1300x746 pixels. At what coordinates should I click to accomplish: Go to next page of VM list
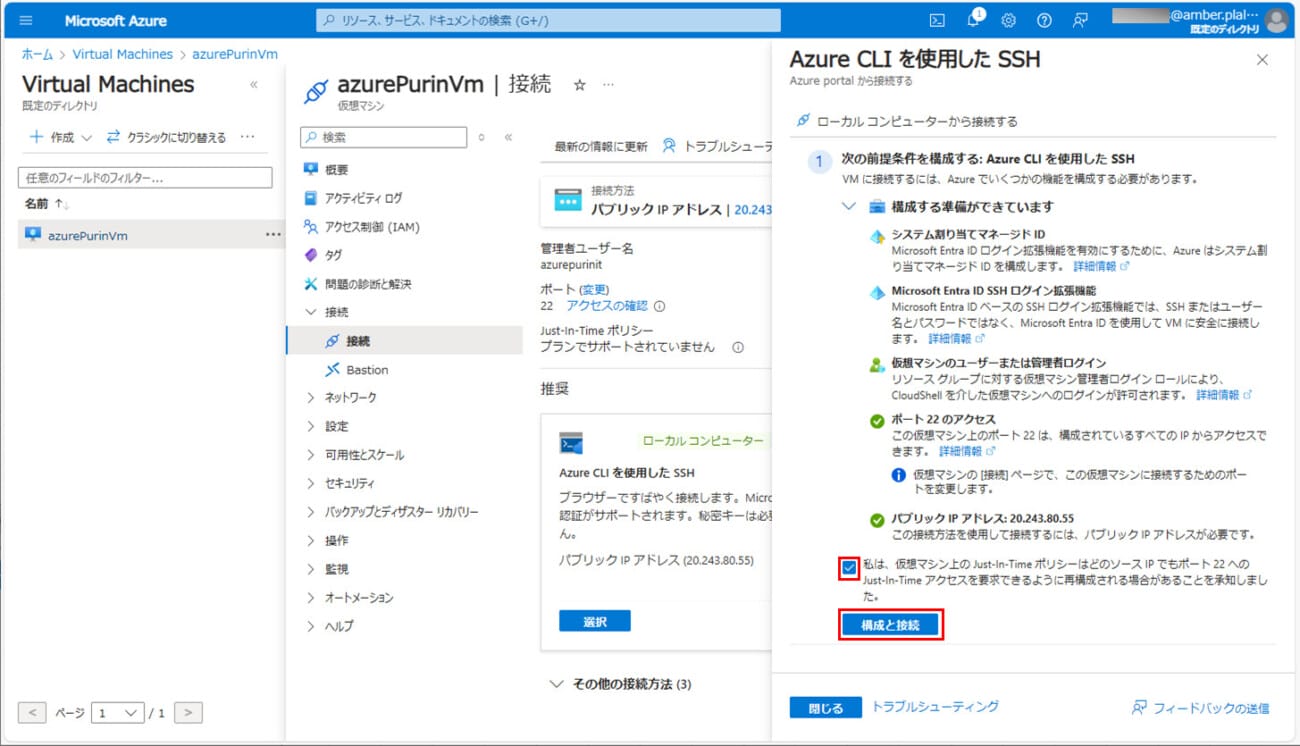(188, 713)
